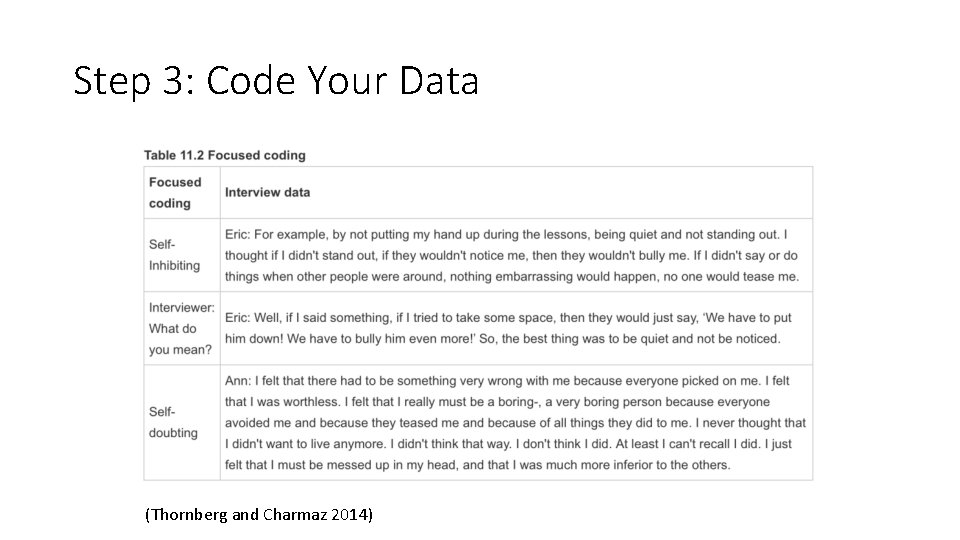The image size is (960, 540).
Task: Click the "Focused coding" column header cell
Action: [176, 192]
